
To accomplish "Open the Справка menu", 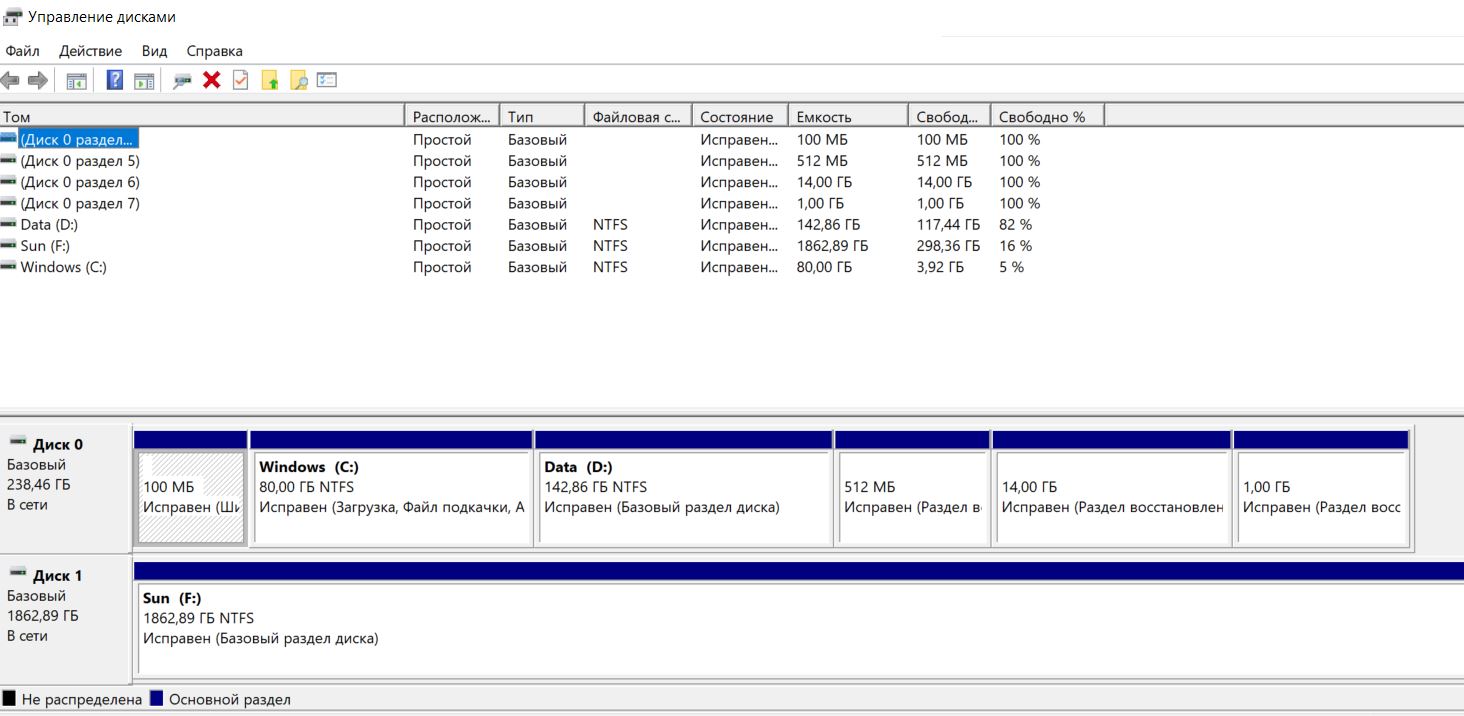I will tap(214, 51).
